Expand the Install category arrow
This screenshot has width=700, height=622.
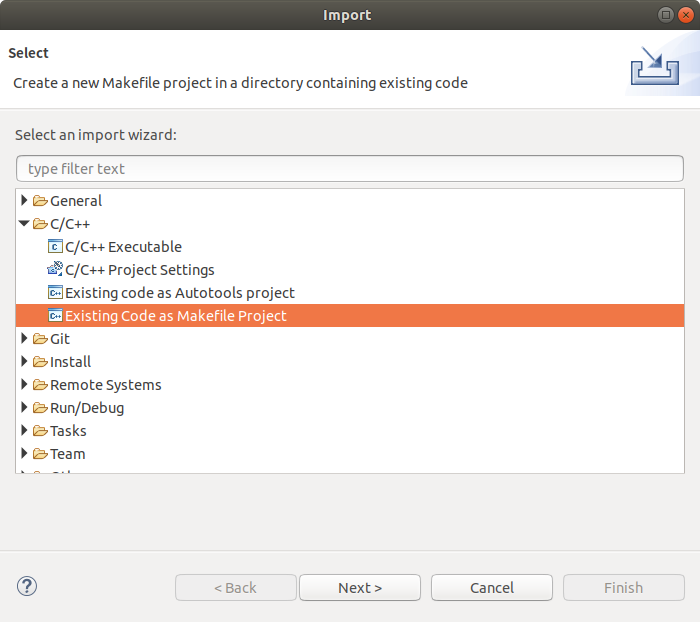[25, 362]
